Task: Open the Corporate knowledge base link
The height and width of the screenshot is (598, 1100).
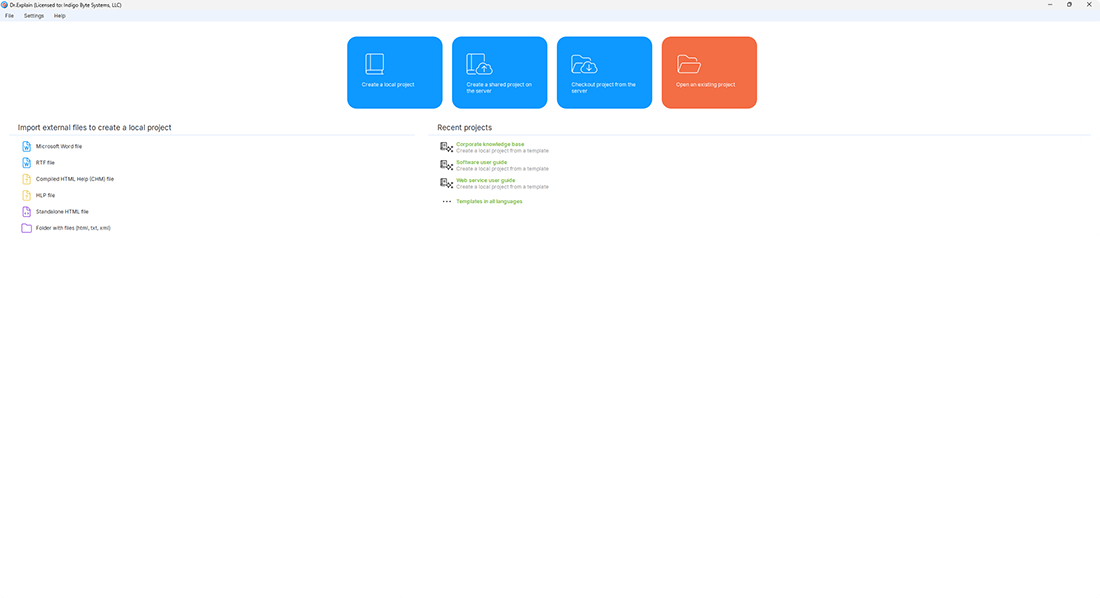Action: pyautogui.click(x=490, y=144)
